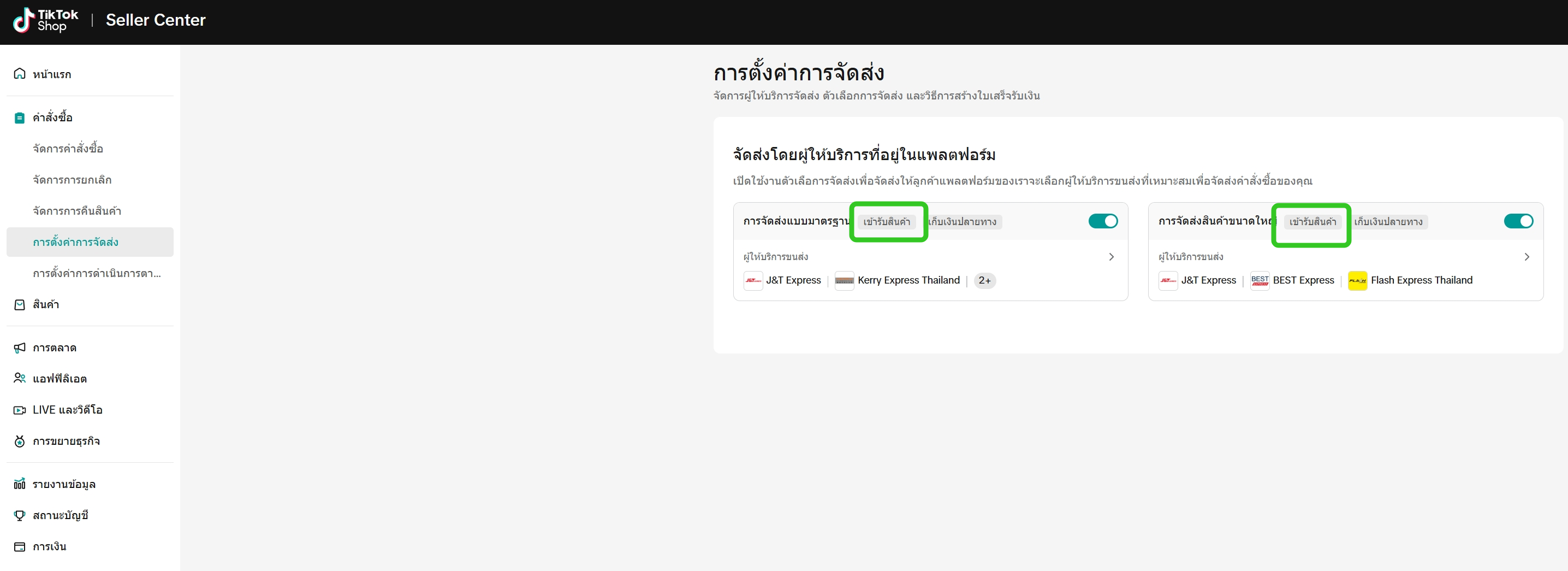Viewport: 1568px width, 571px height.
Task: Click เก็บเงินปลายทาง tag in การจัดส่งสินค้าขนาดใหญ่ card
Action: [1388, 222]
